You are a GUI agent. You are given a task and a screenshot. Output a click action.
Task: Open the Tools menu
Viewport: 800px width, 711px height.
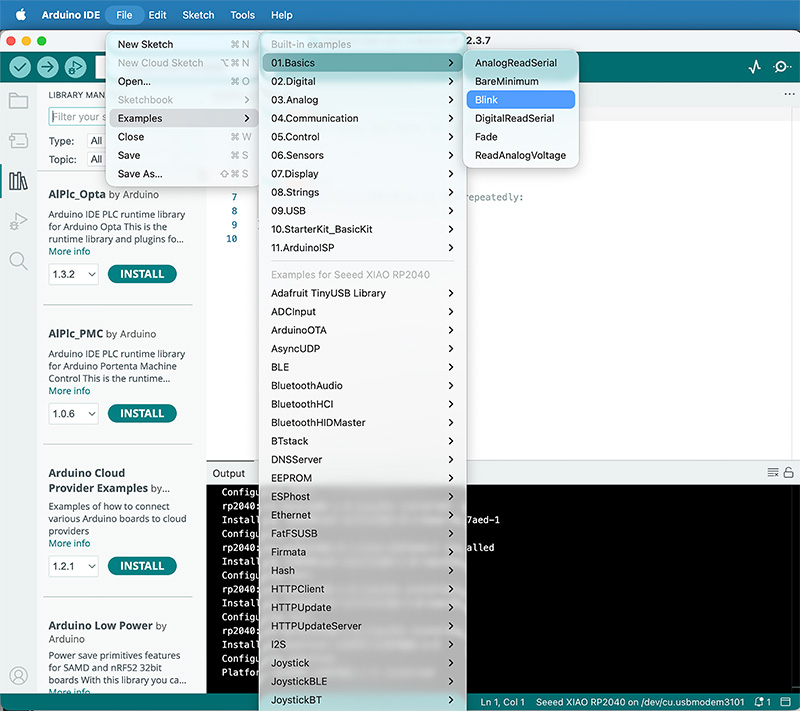click(242, 15)
